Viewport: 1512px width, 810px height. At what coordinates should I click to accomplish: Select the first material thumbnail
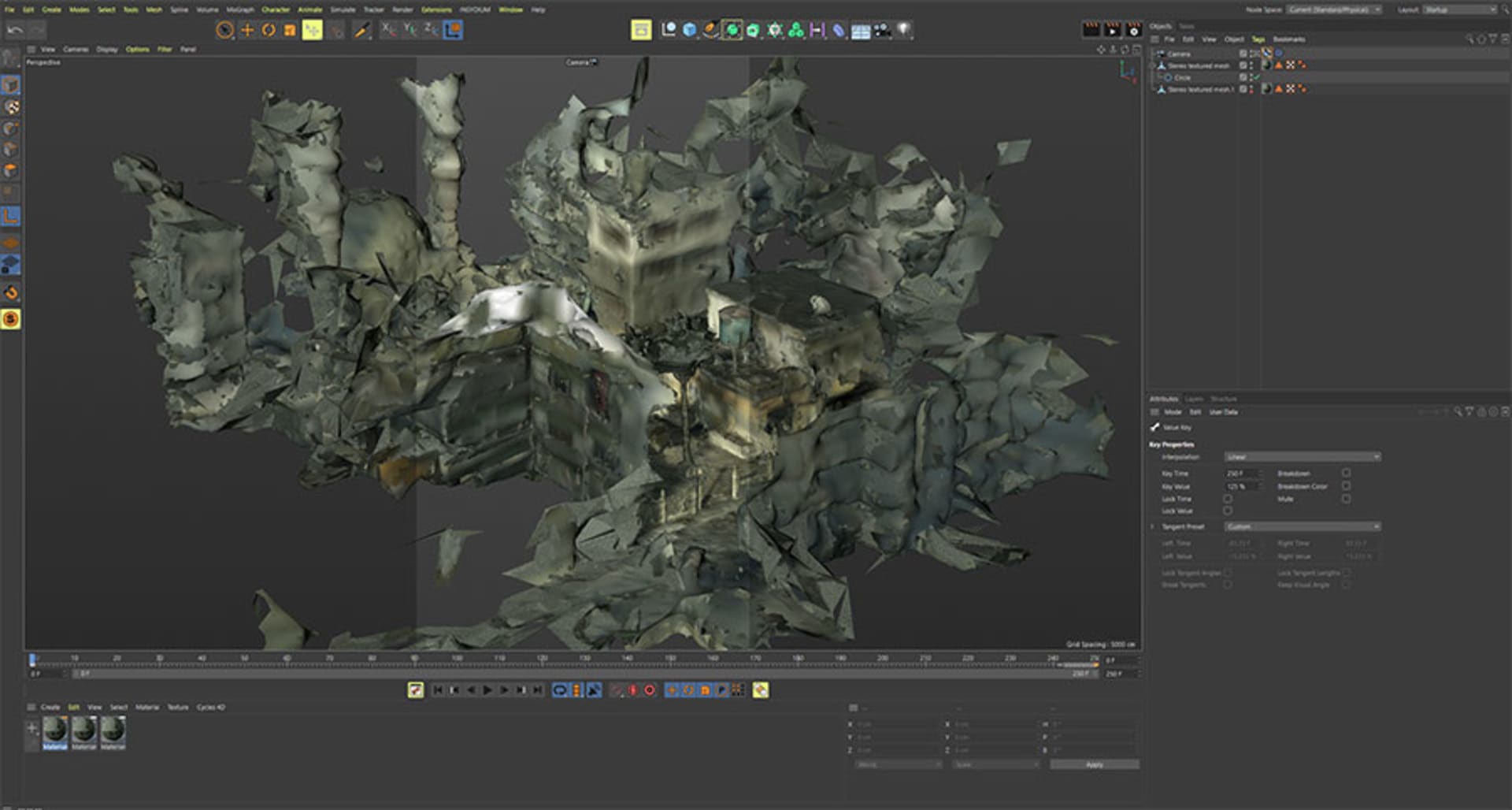pos(55,730)
